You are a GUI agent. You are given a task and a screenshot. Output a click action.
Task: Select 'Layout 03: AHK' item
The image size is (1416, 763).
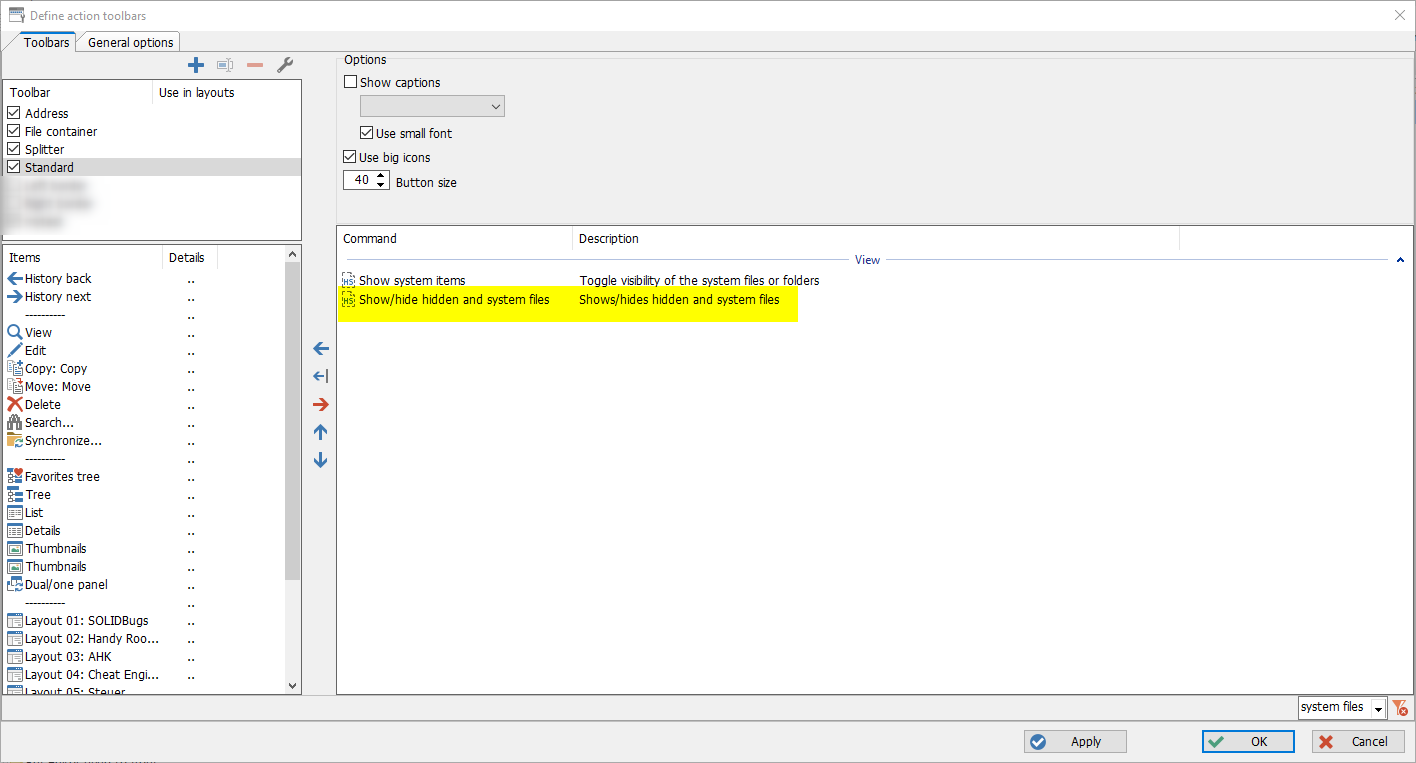59,657
